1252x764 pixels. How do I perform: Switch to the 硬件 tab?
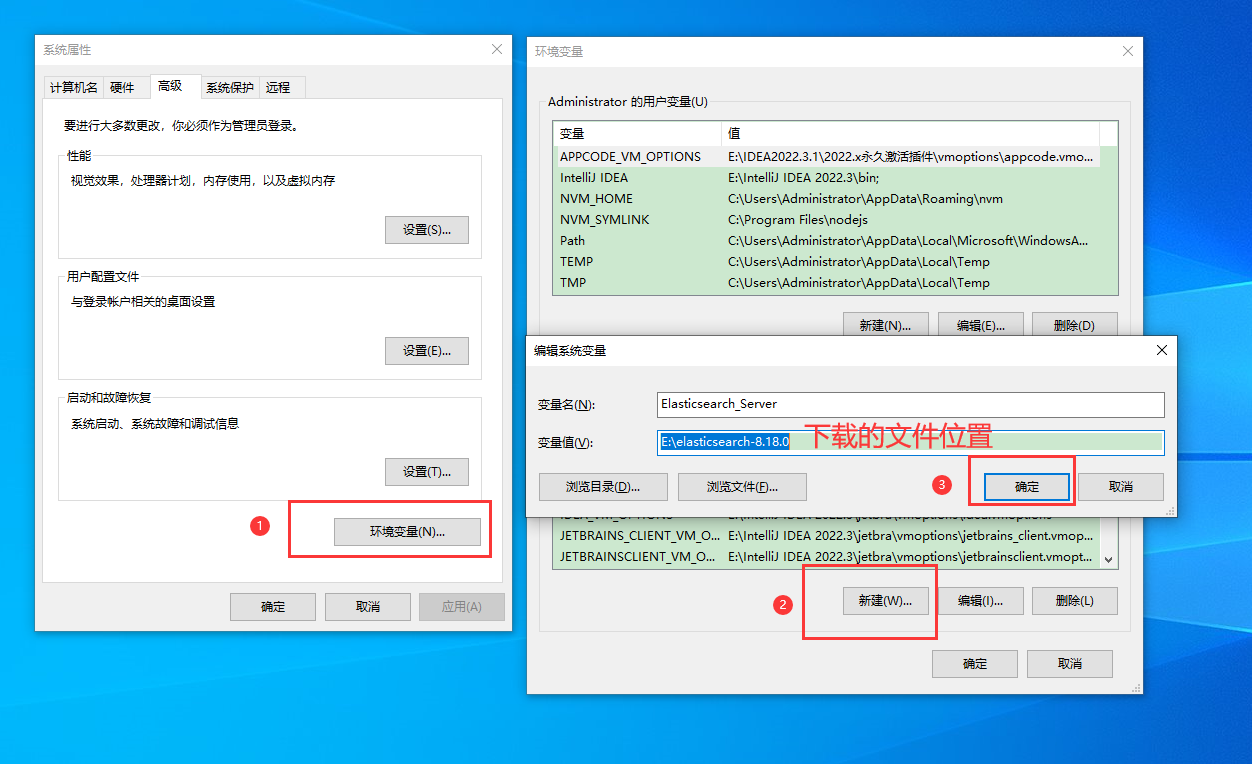(122, 88)
